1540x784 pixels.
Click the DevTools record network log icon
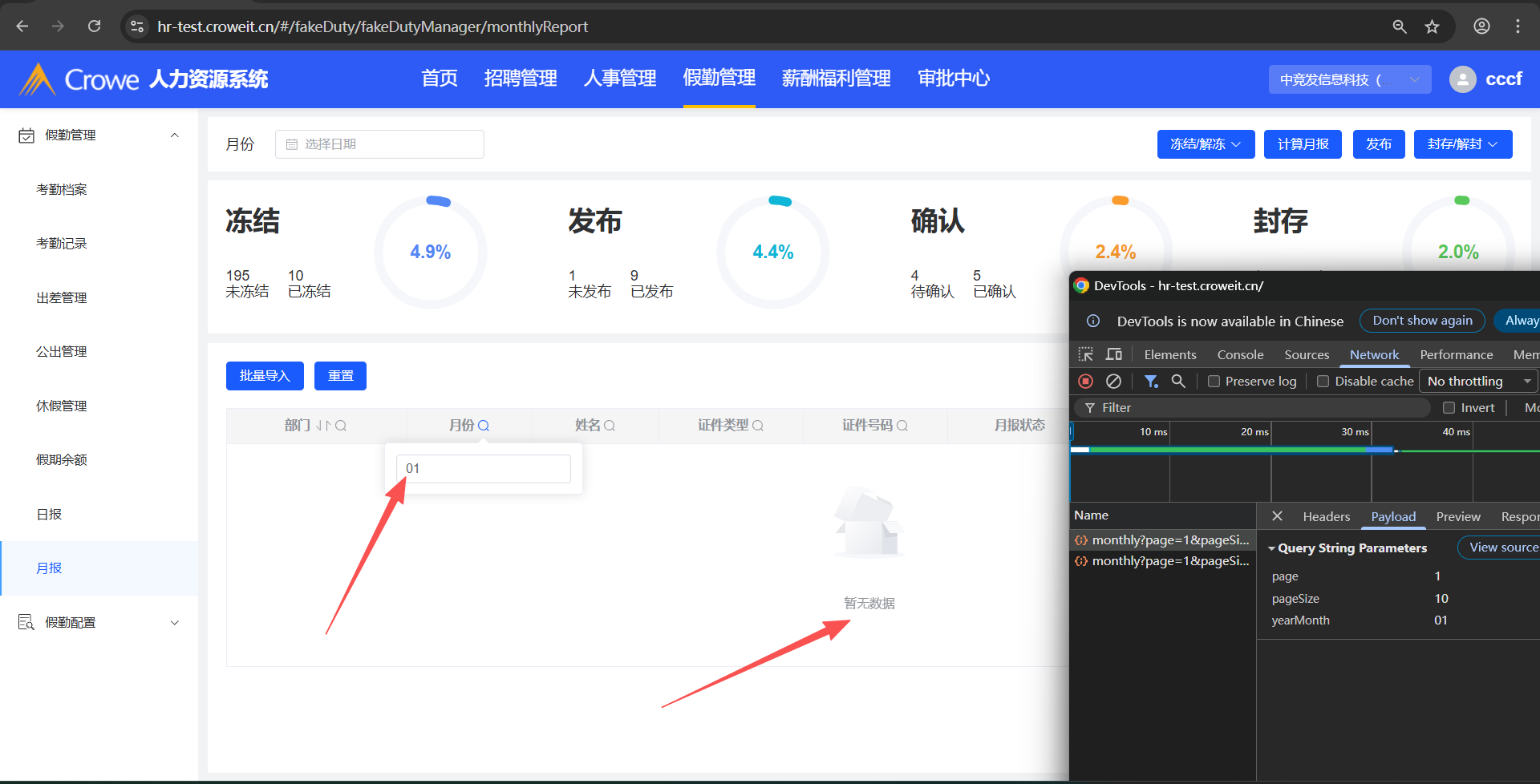[x=1086, y=382]
